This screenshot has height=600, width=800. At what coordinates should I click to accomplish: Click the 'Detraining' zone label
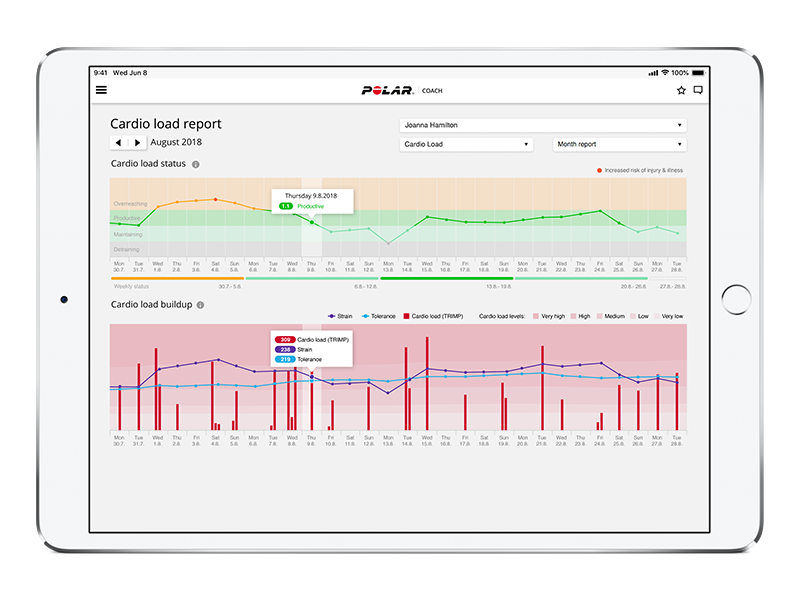126,249
